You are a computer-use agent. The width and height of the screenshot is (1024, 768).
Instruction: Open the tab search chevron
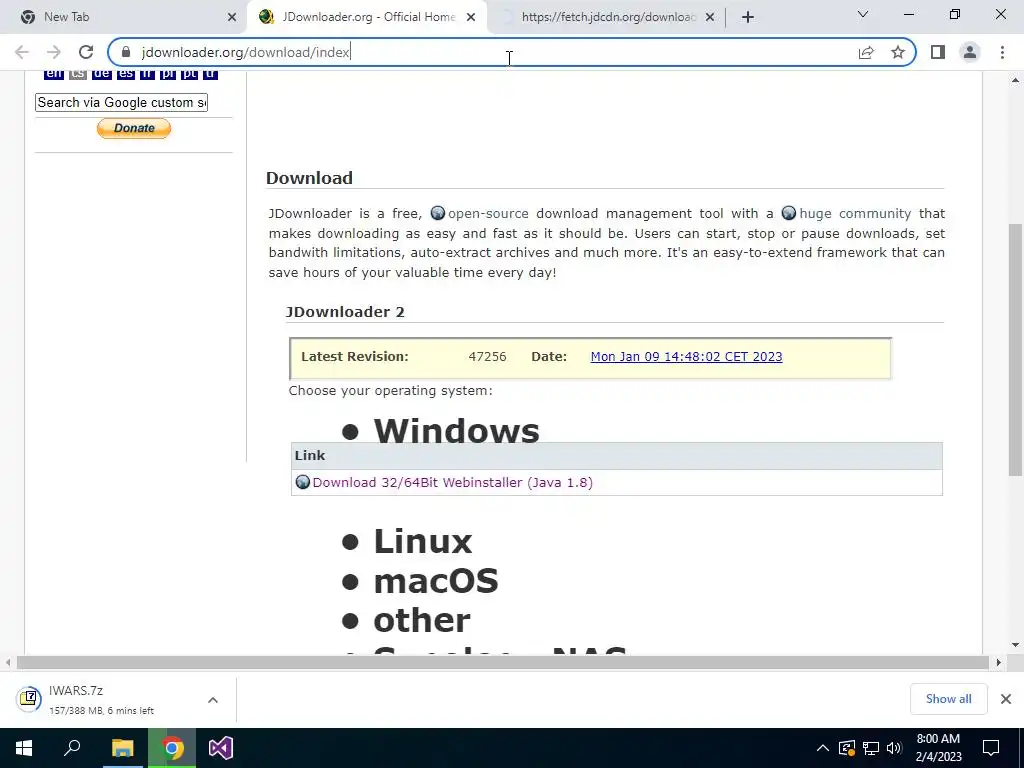pyautogui.click(x=863, y=14)
